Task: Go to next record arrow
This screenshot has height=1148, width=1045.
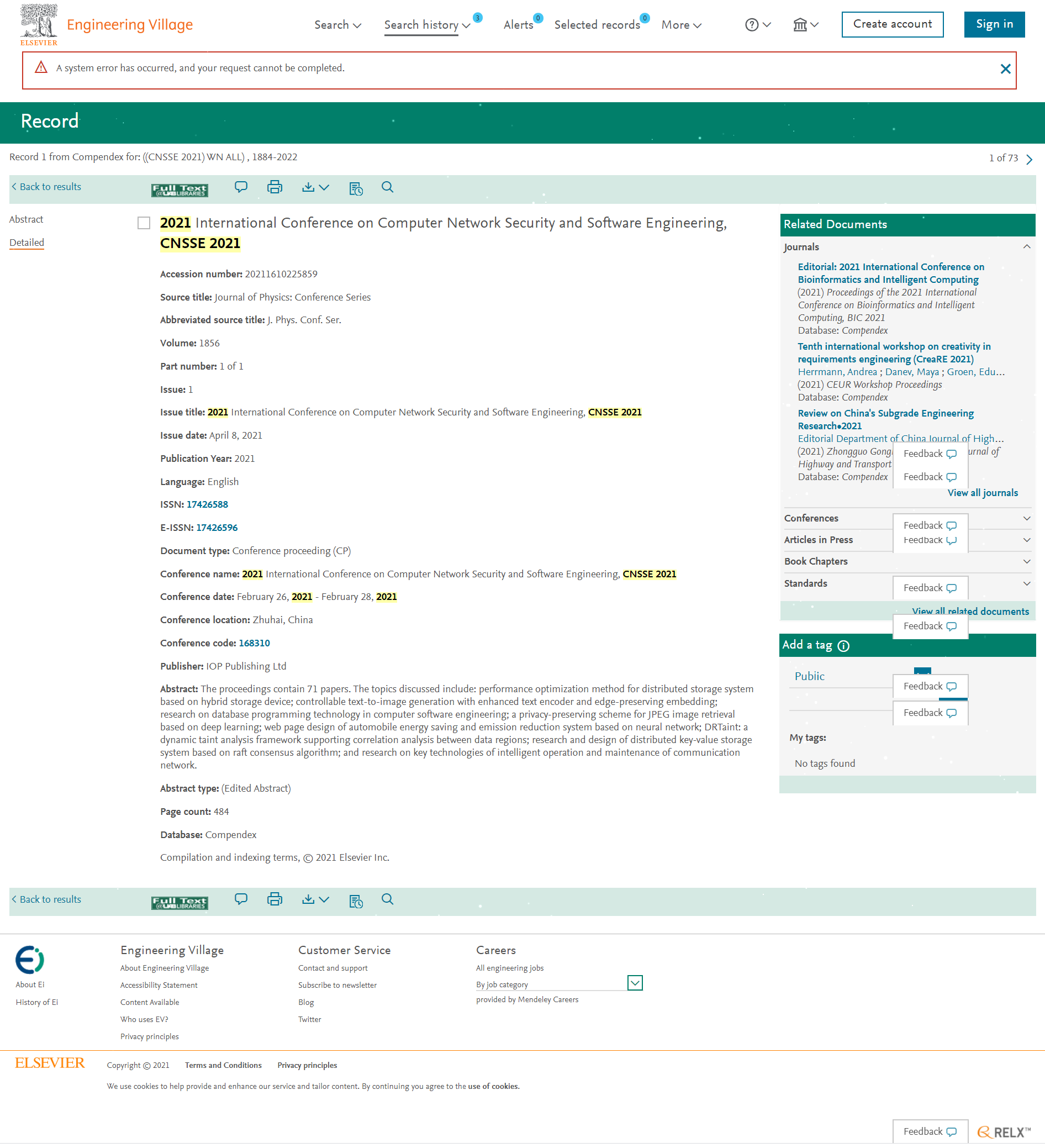Action: pyautogui.click(x=1029, y=160)
